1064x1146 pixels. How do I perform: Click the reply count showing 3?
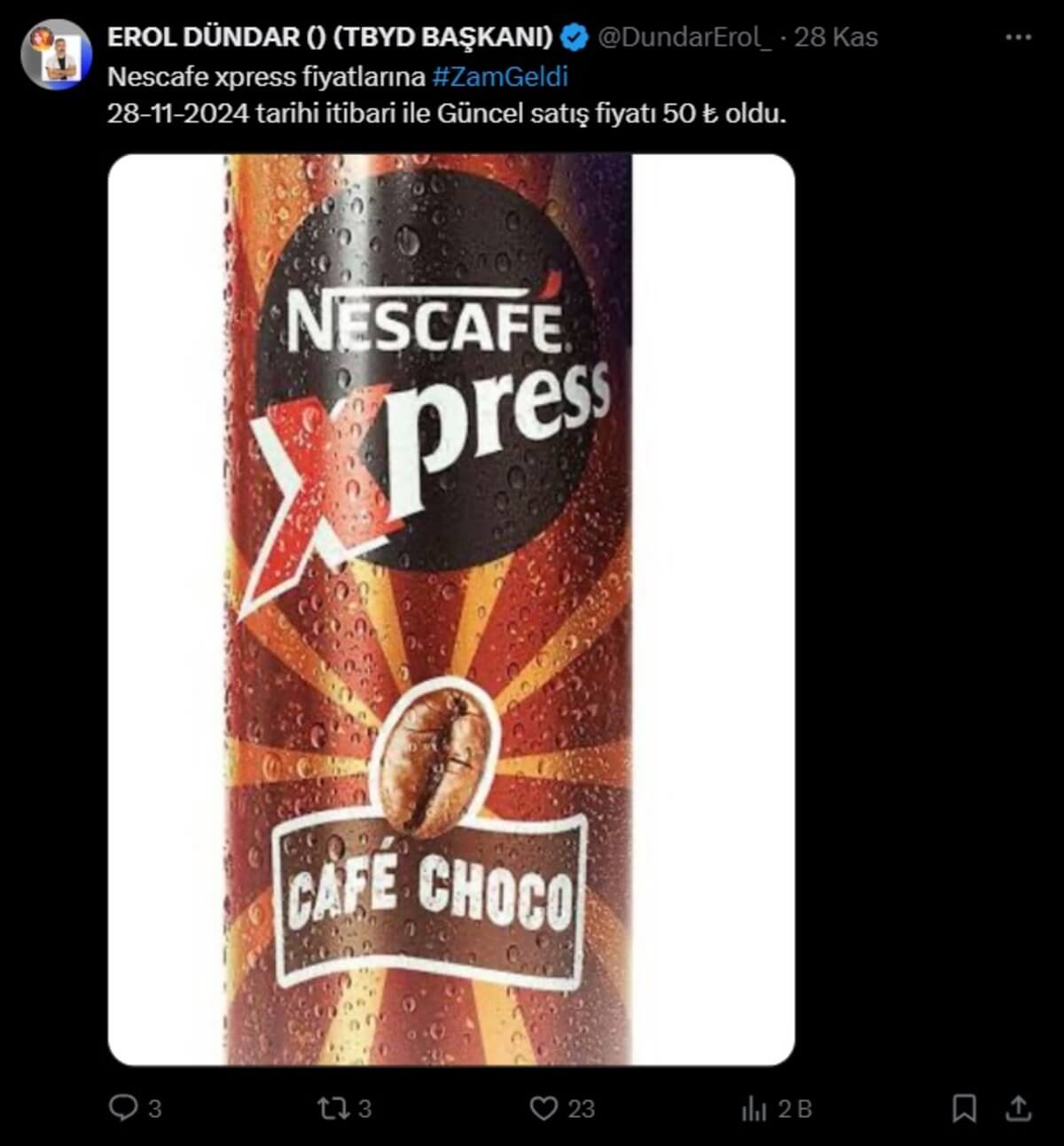(x=154, y=1104)
